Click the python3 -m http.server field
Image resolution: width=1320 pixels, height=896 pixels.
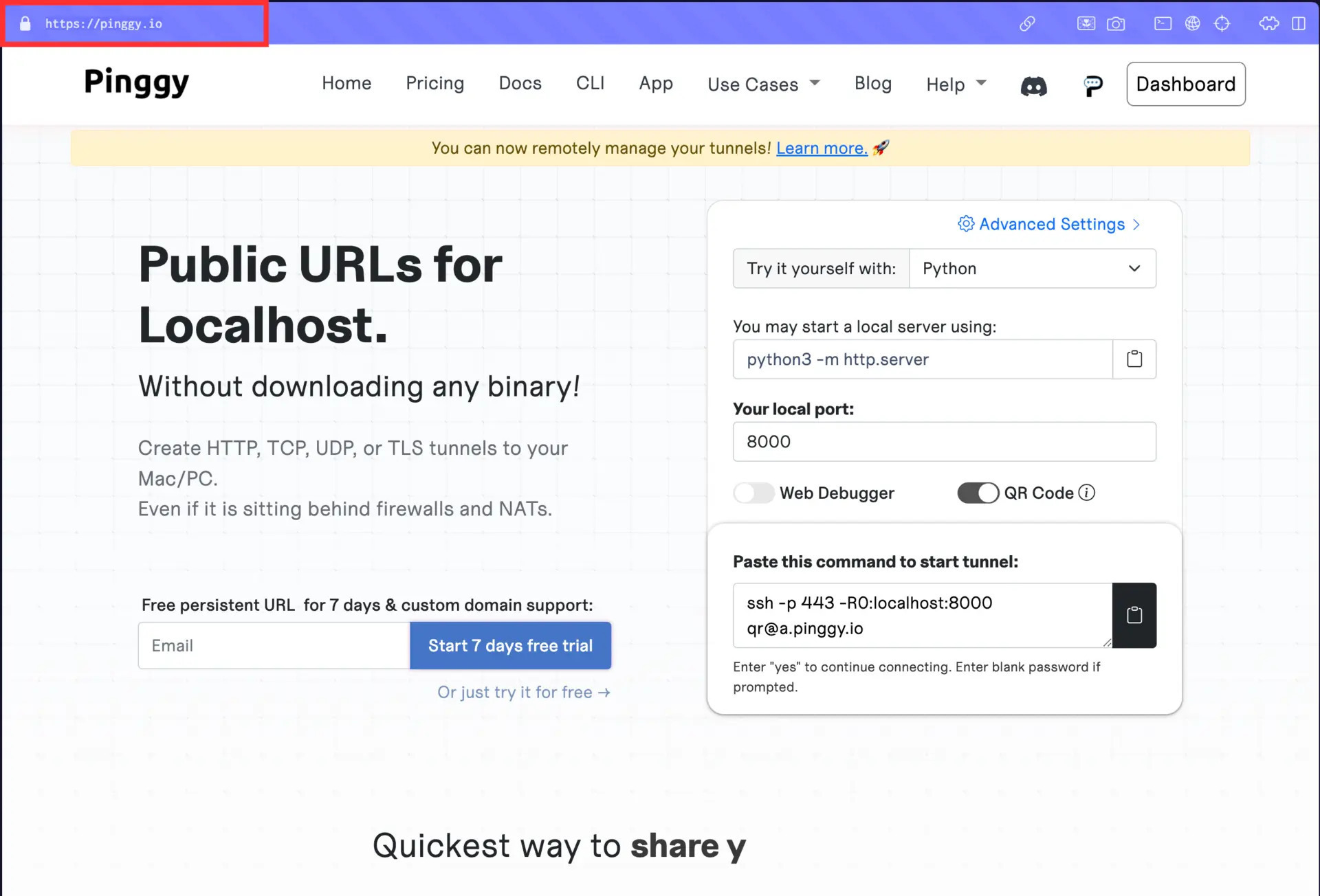coord(923,359)
